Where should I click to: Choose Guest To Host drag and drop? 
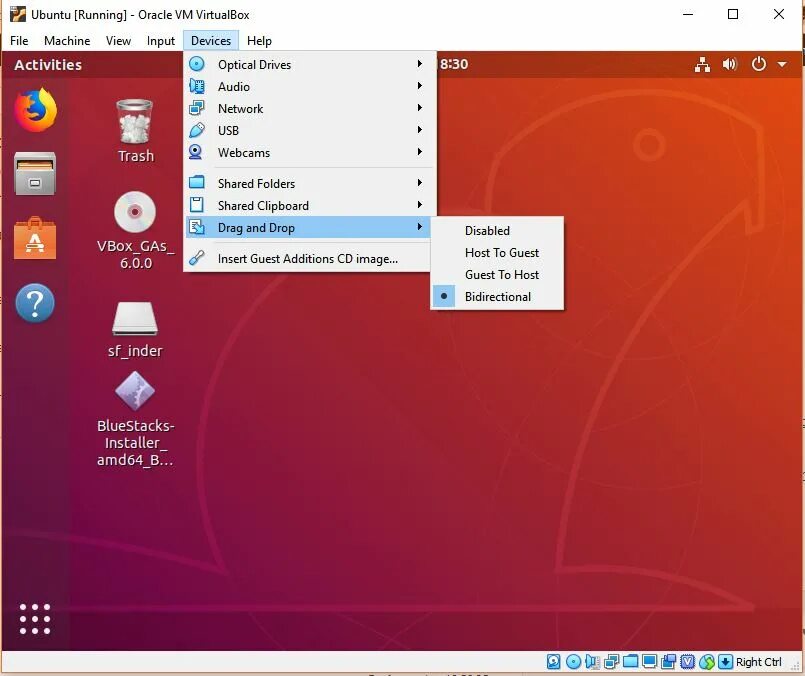497,275
